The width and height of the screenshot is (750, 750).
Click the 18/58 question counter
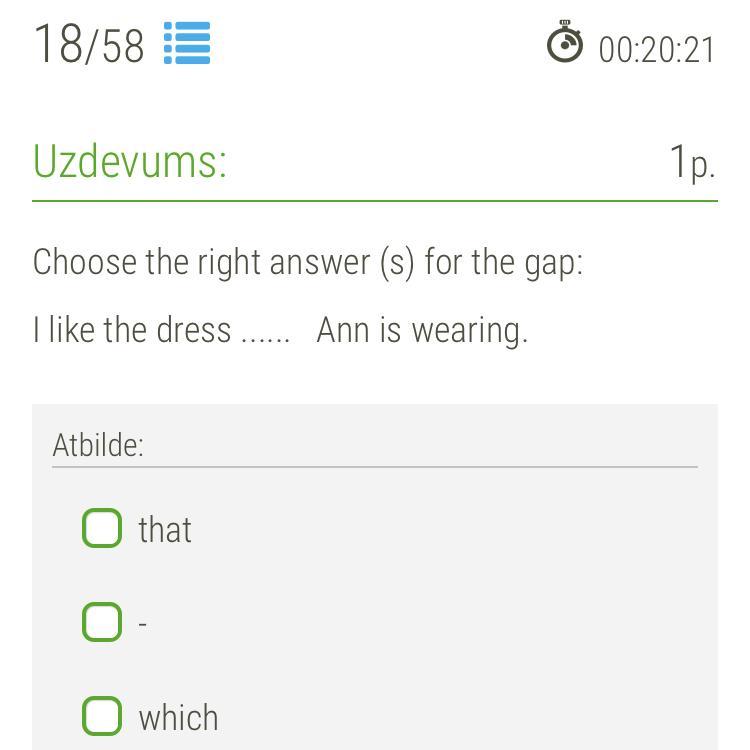tap(89, 46)
